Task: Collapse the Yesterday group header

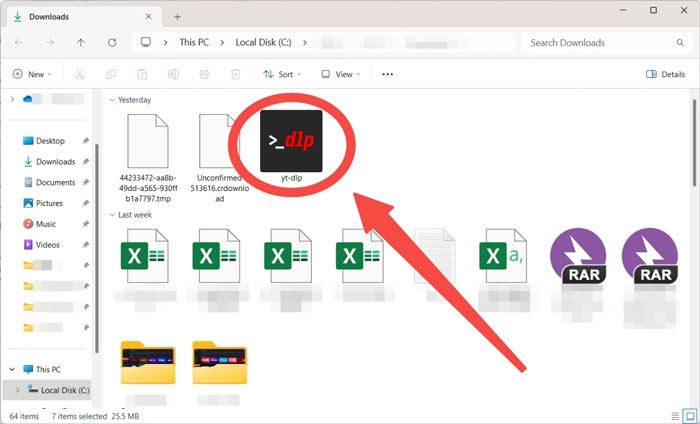Action: [x=112, y=100]
